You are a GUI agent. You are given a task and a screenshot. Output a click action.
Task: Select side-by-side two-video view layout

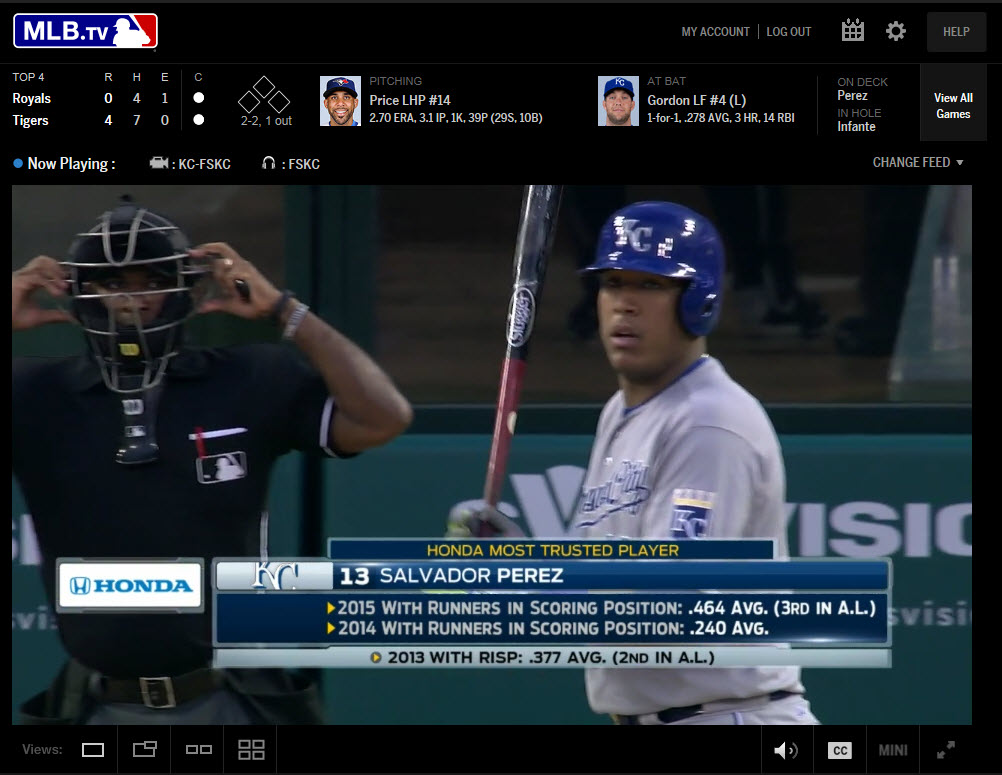(x=199, y=749)
